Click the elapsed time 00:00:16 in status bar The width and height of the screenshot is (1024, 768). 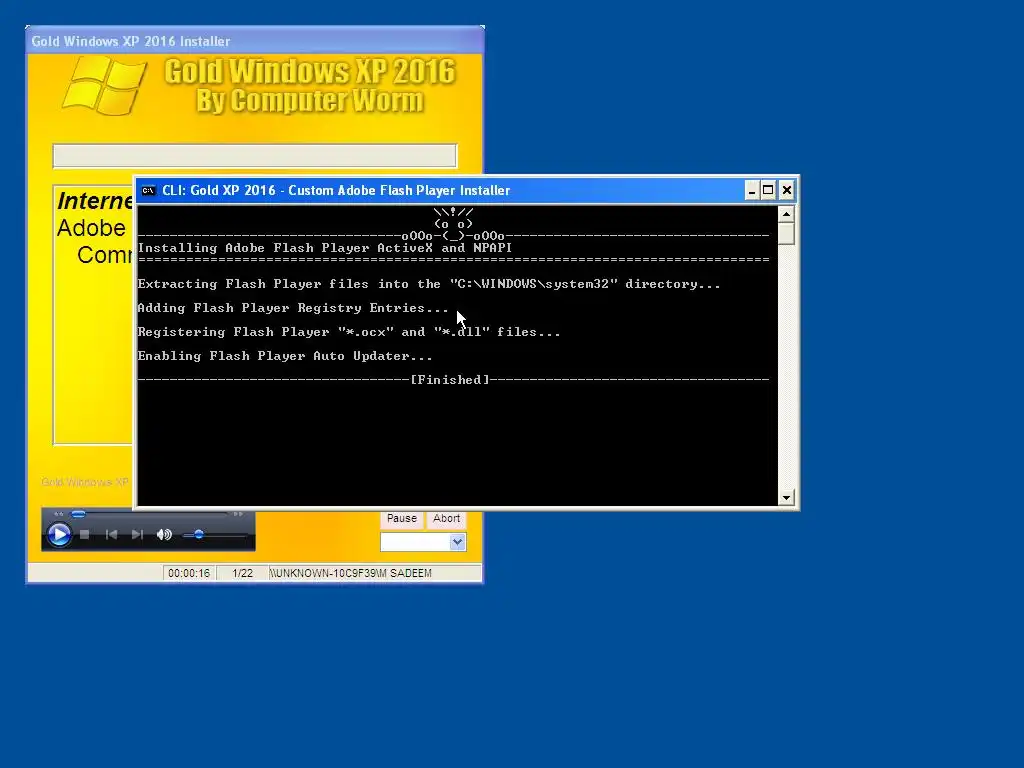[189, 573]
